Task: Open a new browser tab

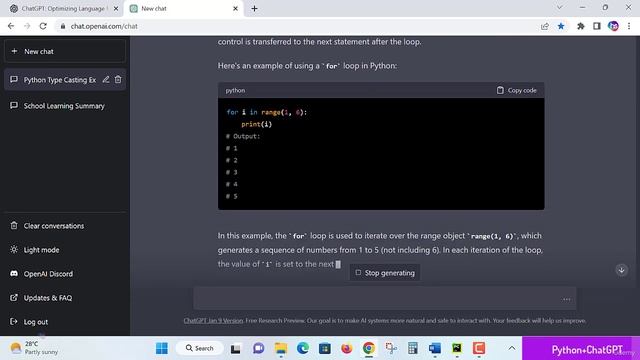Action: pyautogui.click(x=254, y=9)
